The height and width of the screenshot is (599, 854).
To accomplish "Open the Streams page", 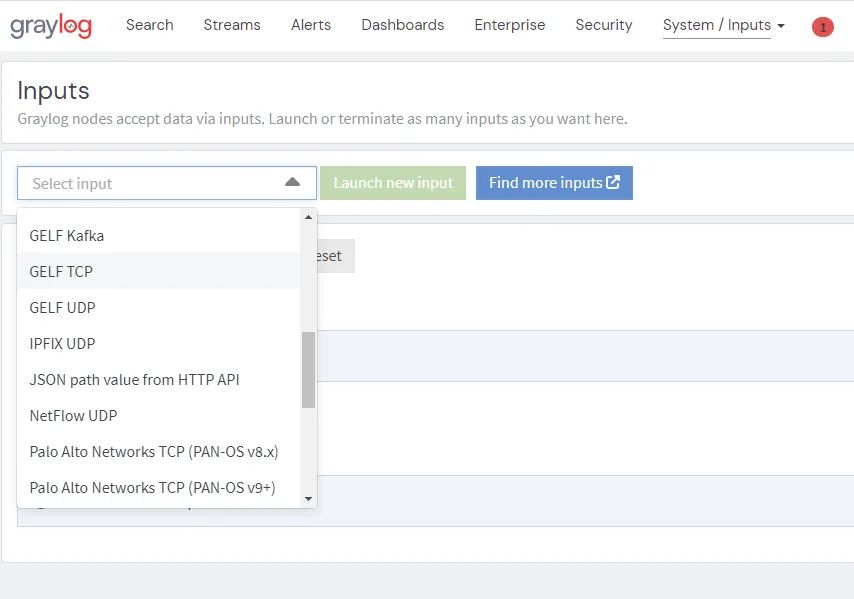I will click(x=231, y=25).
